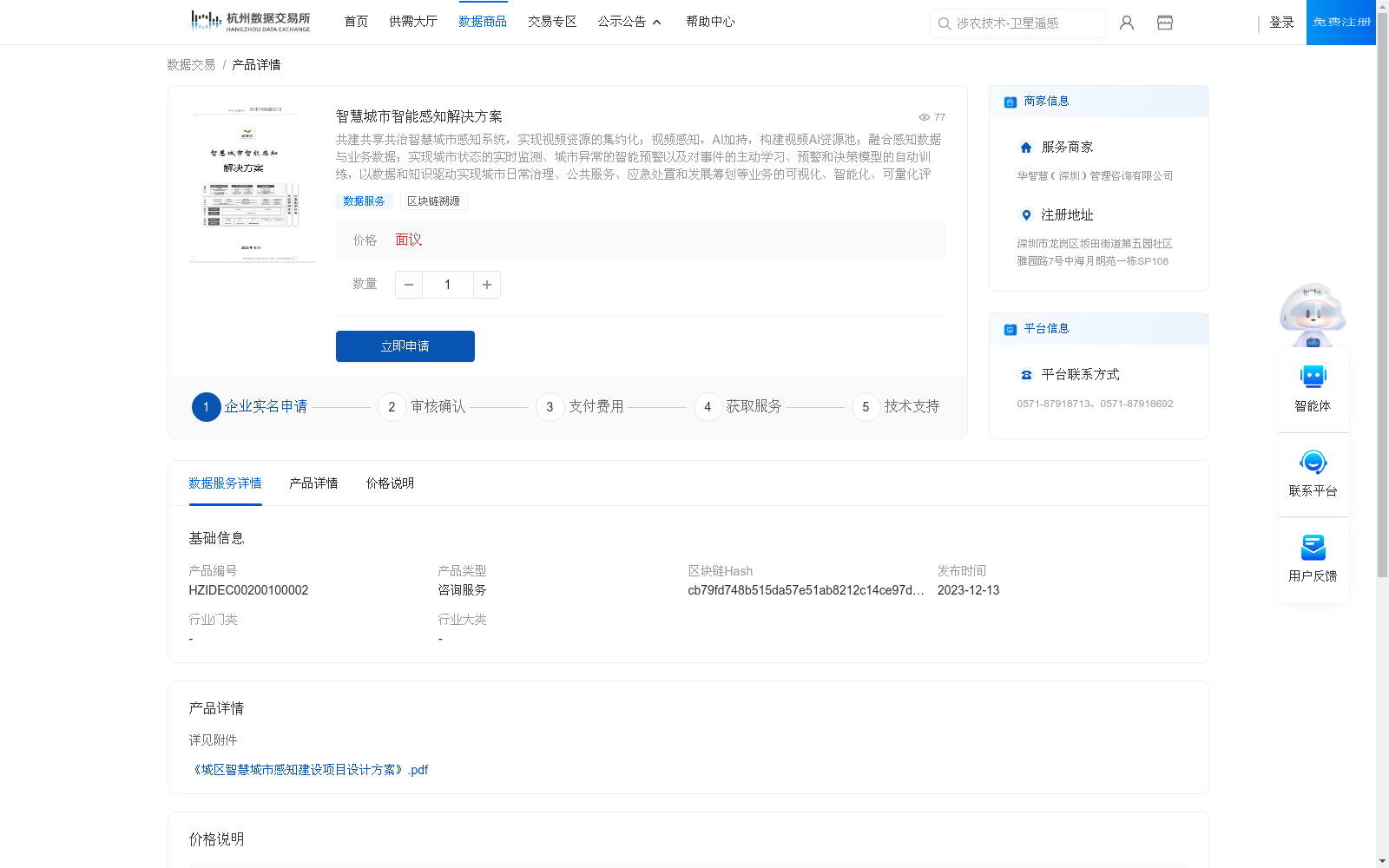
Task: Open the 智能体 assistant icon
Action: 1313,377
